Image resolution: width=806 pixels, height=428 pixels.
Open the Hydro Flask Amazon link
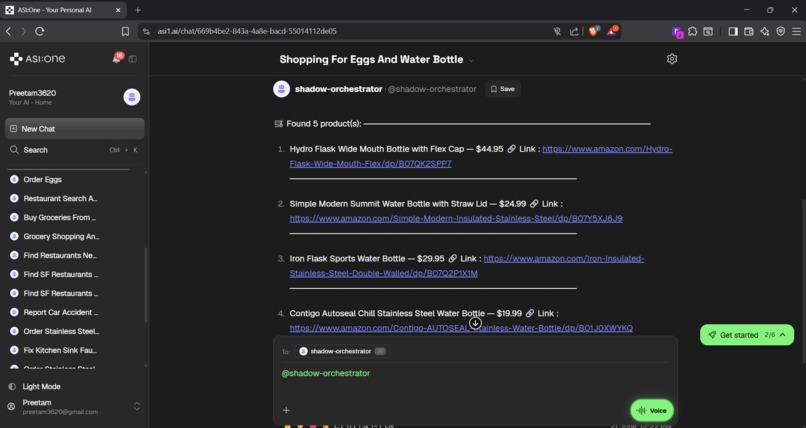pyautogui.click(x=481, y=156)
